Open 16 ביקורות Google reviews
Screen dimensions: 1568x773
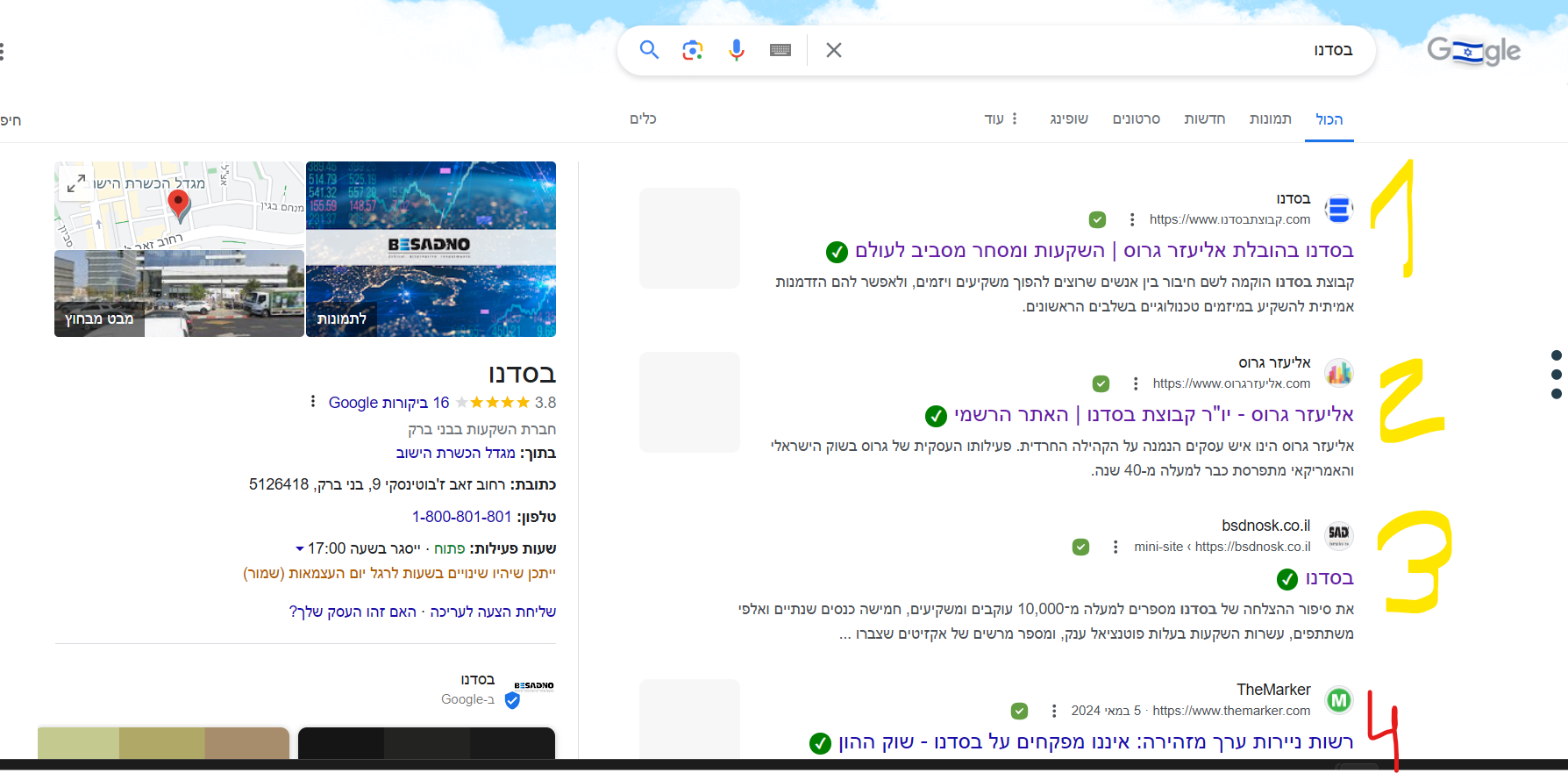(x=388, y=403)
